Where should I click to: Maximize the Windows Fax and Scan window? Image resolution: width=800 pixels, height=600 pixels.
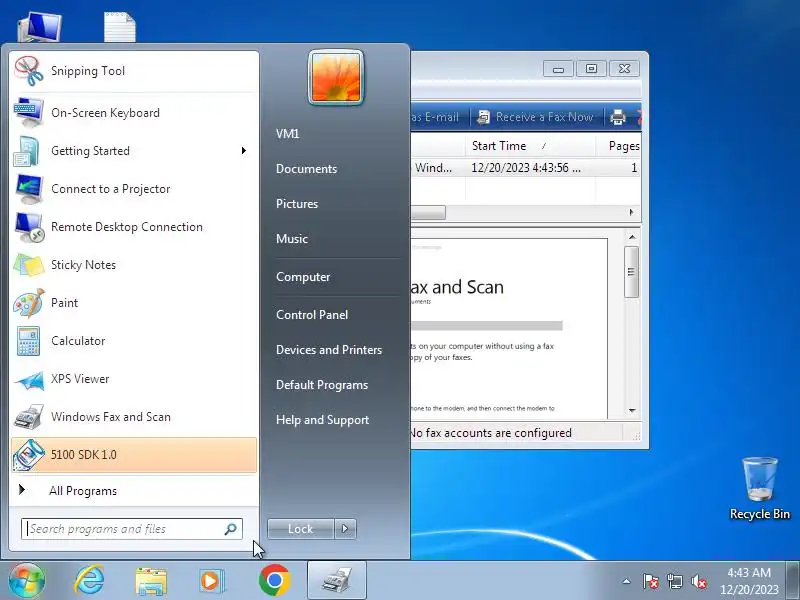point(591,68)
